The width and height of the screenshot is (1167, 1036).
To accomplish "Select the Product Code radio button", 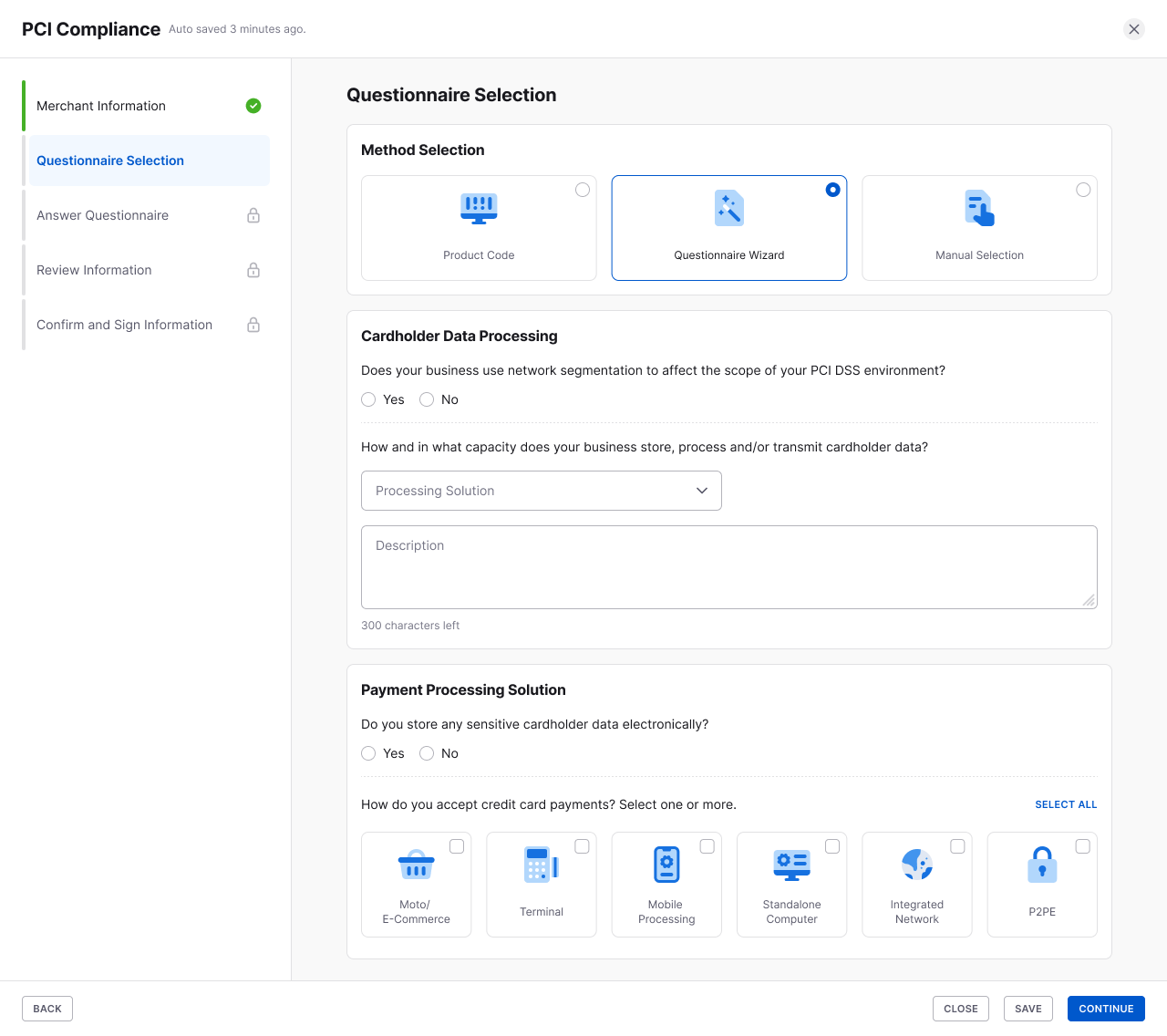I will tap(583, 190).
